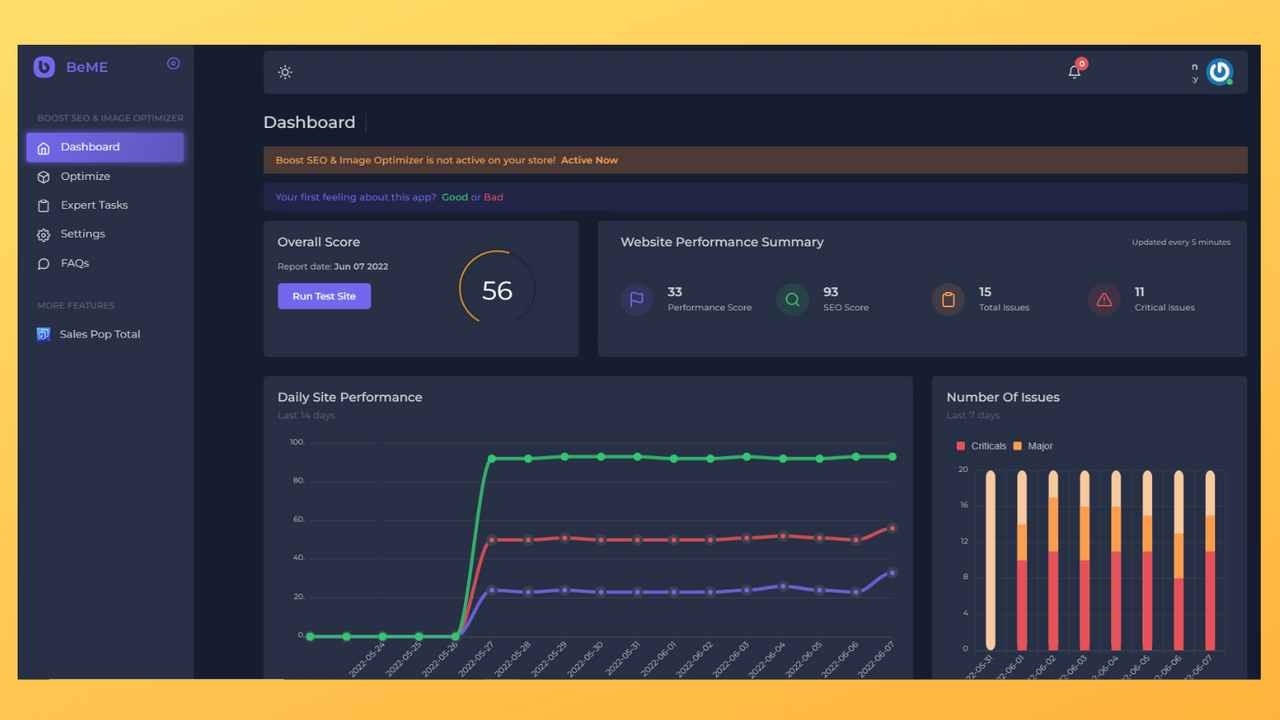Click the overall score 56 gauge
The height and width of the screenshot is (720, 1280).
click(x=497, y=290)
